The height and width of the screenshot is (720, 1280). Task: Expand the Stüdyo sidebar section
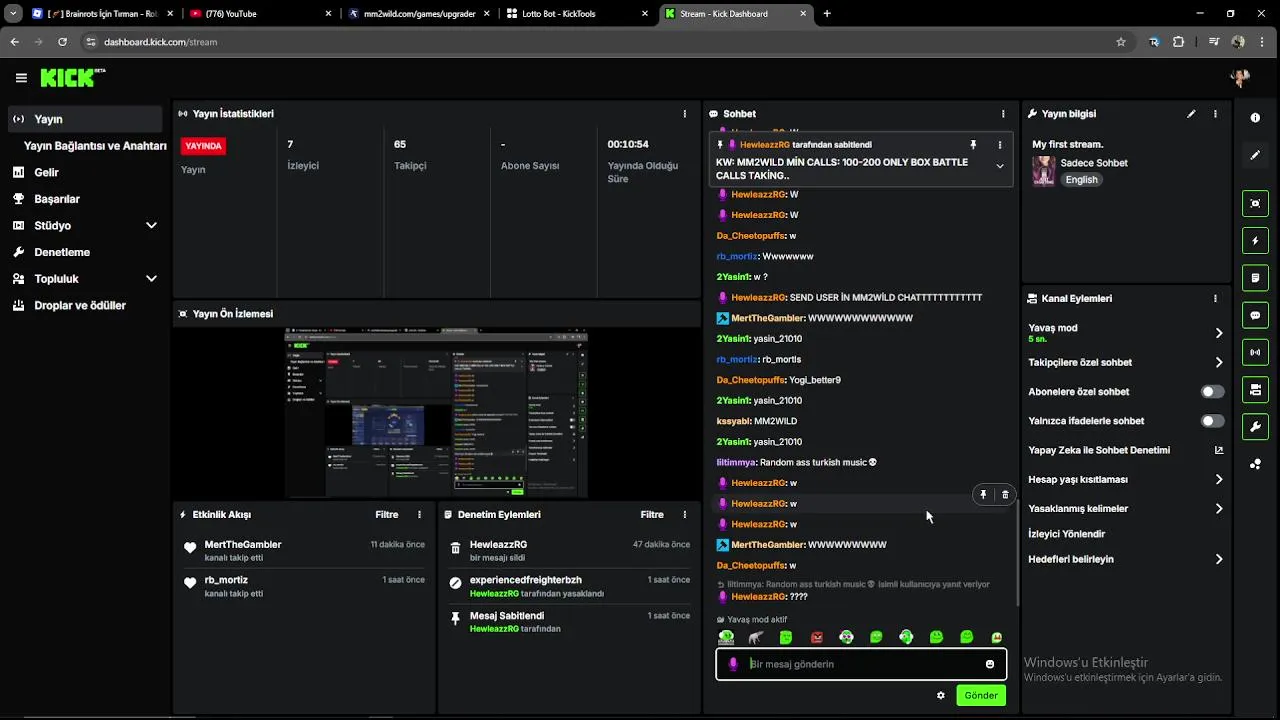coord(151,226)
